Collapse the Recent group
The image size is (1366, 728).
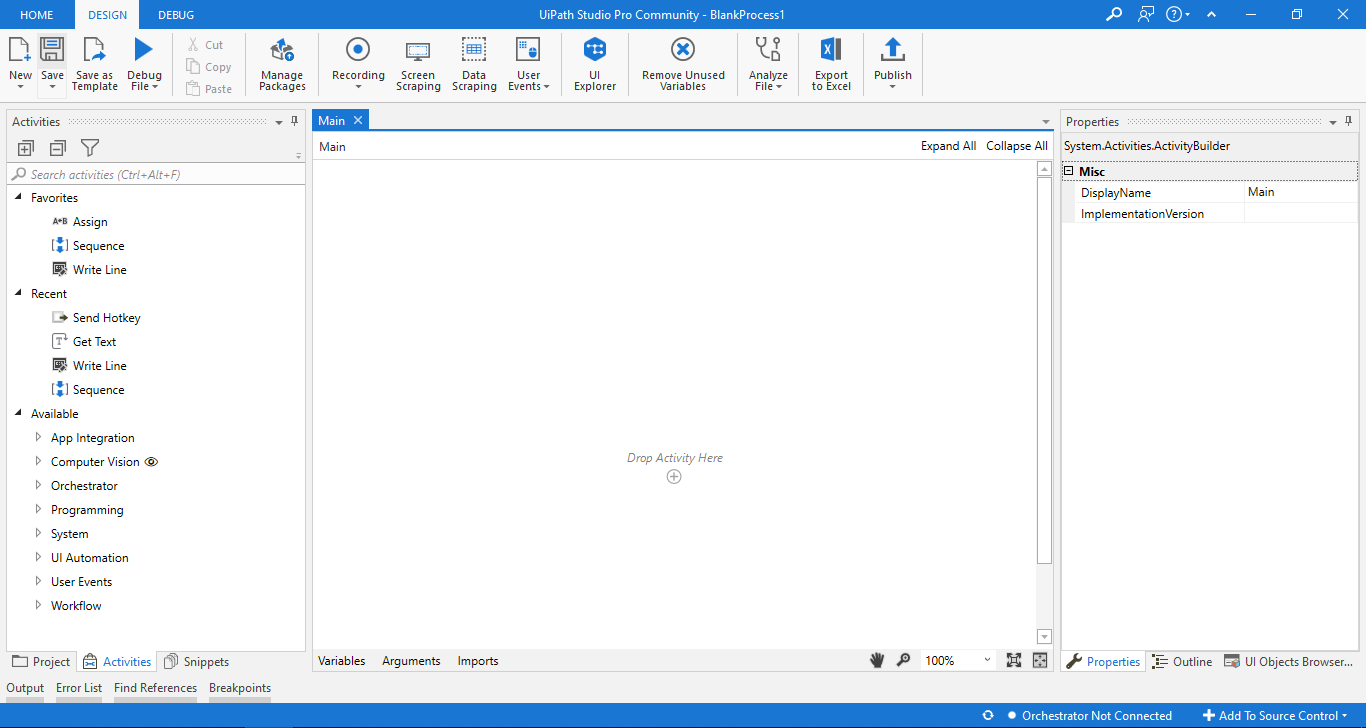point(18,293)
